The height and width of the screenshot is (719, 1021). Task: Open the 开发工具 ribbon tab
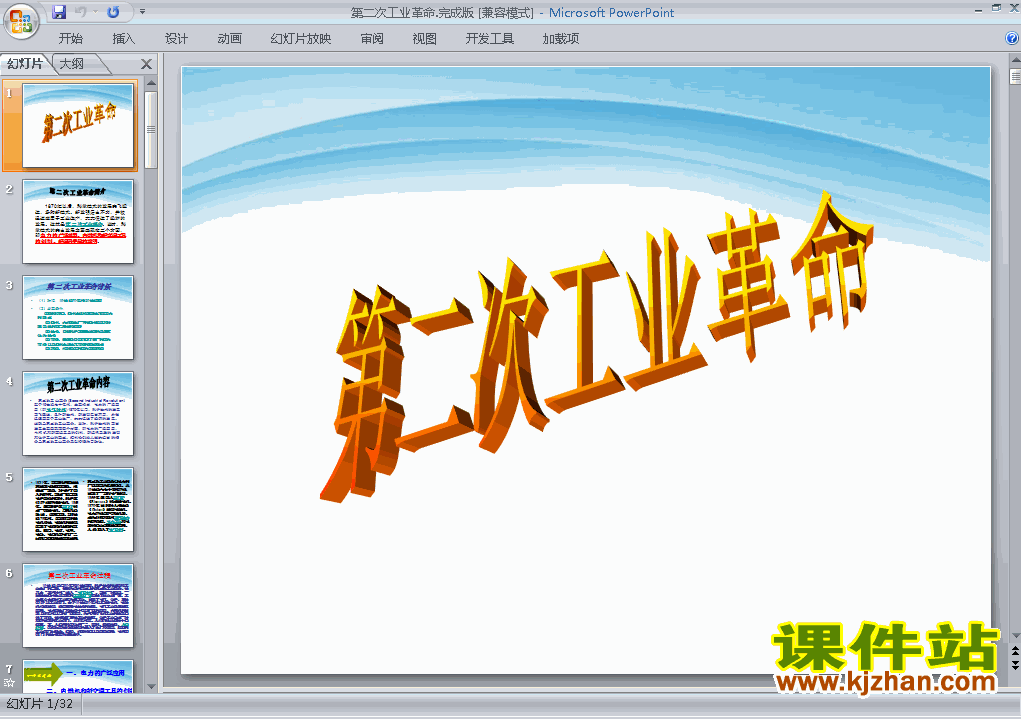(490, 38)
